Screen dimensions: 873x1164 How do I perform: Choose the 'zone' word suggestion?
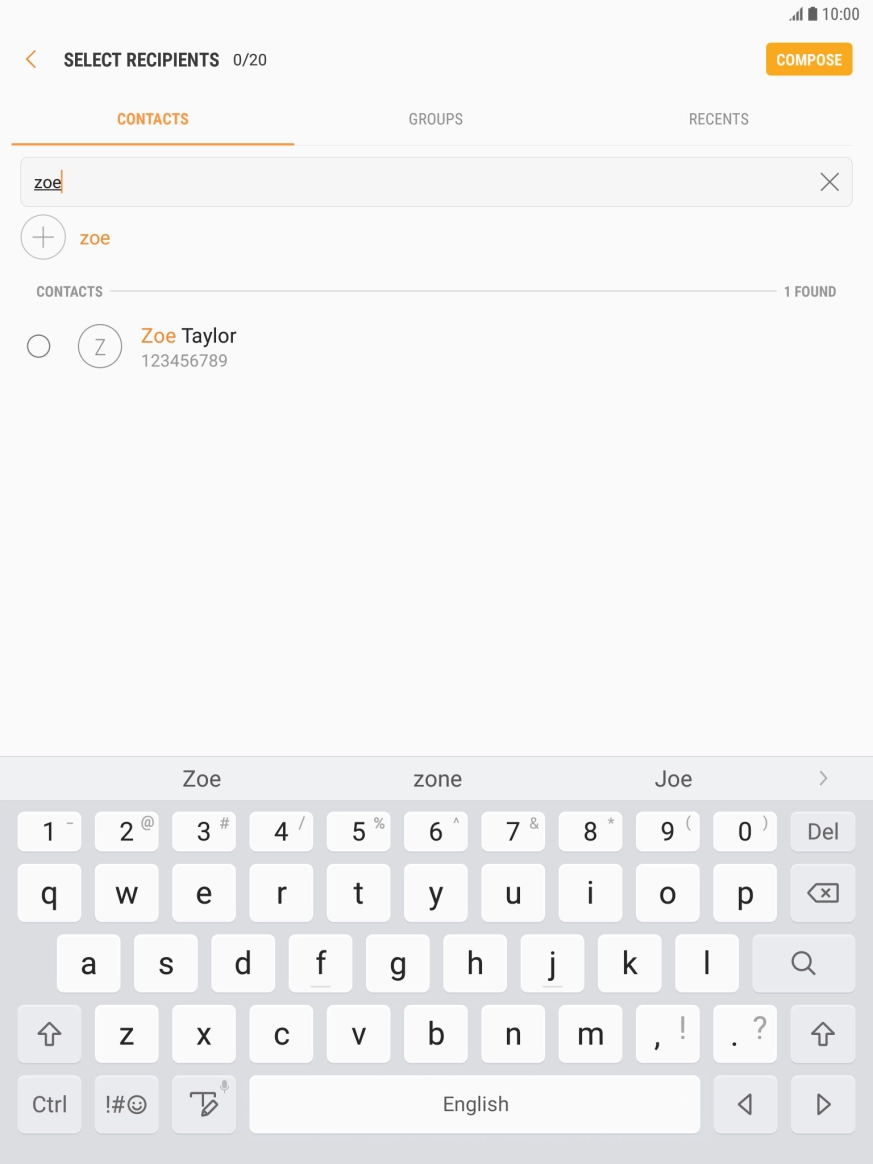pyautogui.click(x=437, y=779)
